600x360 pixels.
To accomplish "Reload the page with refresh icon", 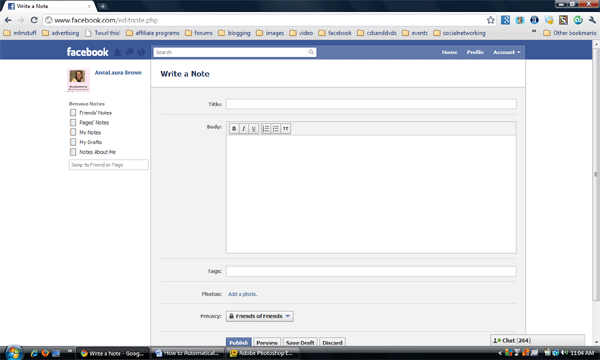I will [x=34, y=20].
